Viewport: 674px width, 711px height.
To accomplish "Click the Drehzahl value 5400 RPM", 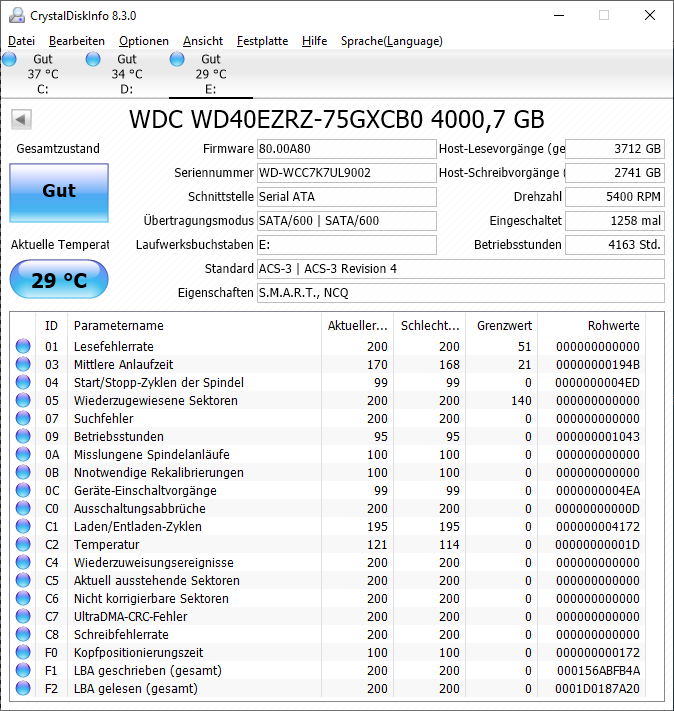I will 615,197.
